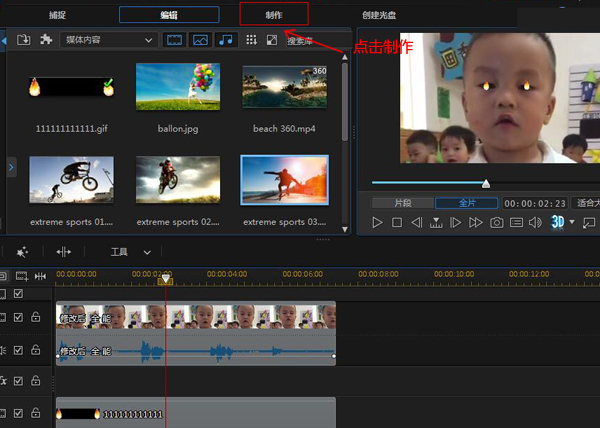Open the 制作 (Produce) tab
This screenshot has width=600, height=428.
point(274,15)
